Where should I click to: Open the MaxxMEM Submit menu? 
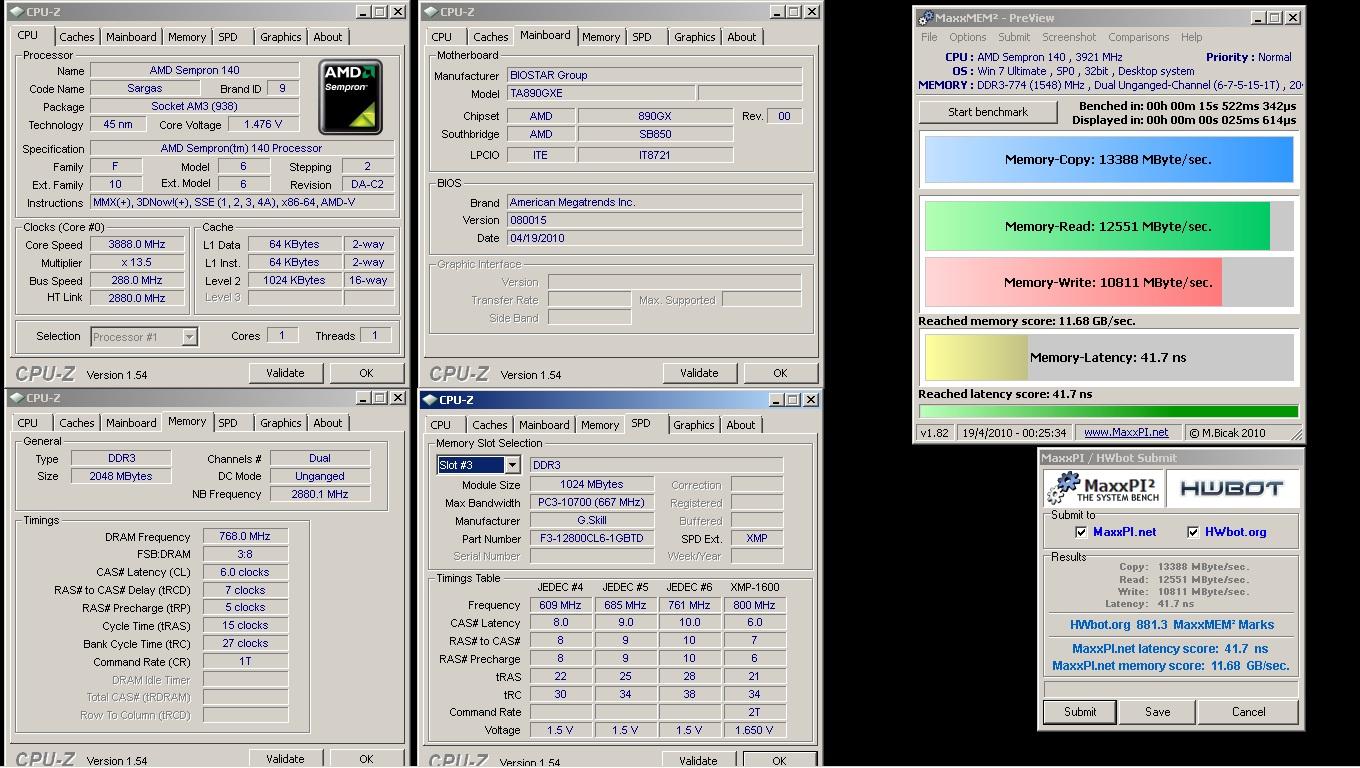(x=1014, y=37)
